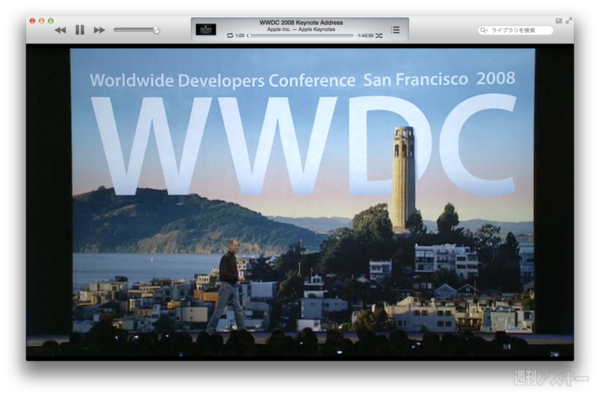600x397 pixels.
Task: Adjust the volume slider
Action: (x=136, y=30)
